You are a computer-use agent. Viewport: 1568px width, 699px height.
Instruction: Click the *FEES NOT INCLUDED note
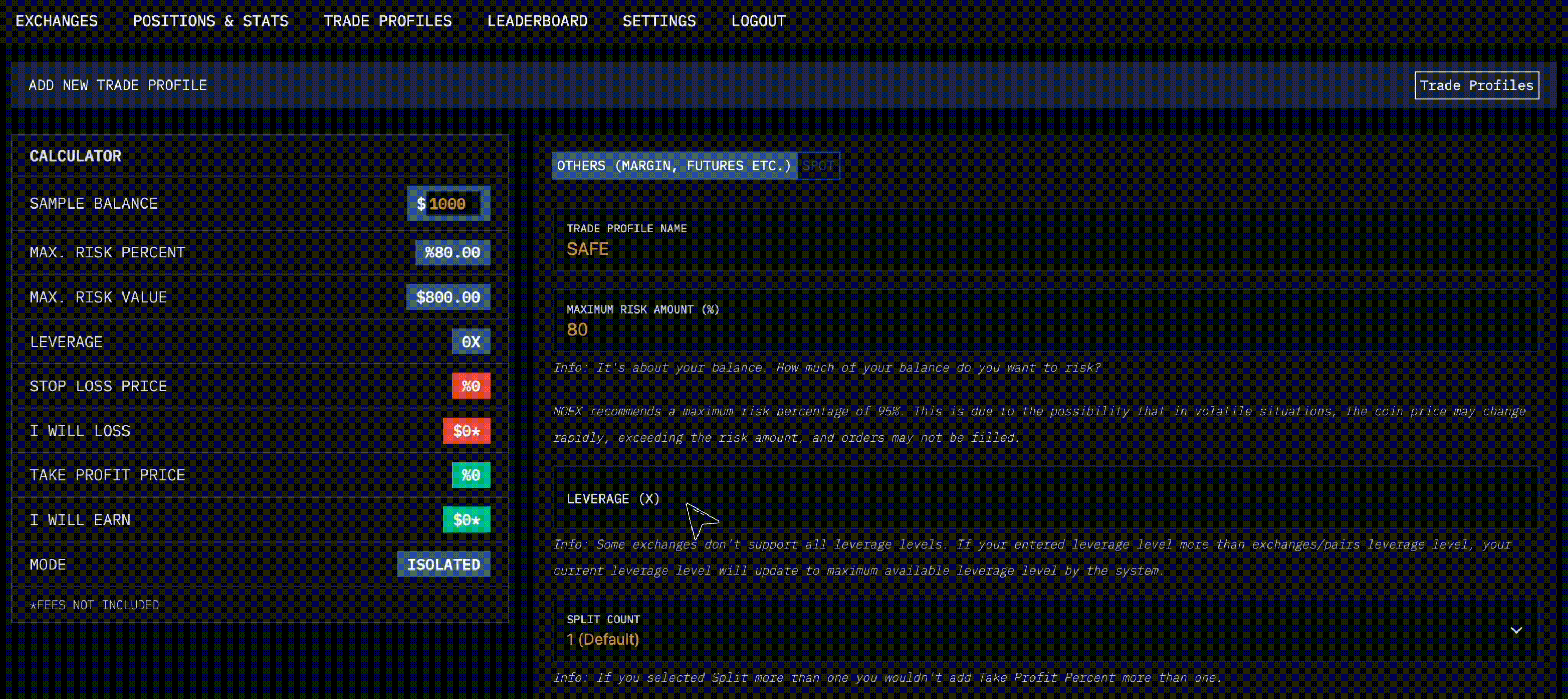coord(94,605)
